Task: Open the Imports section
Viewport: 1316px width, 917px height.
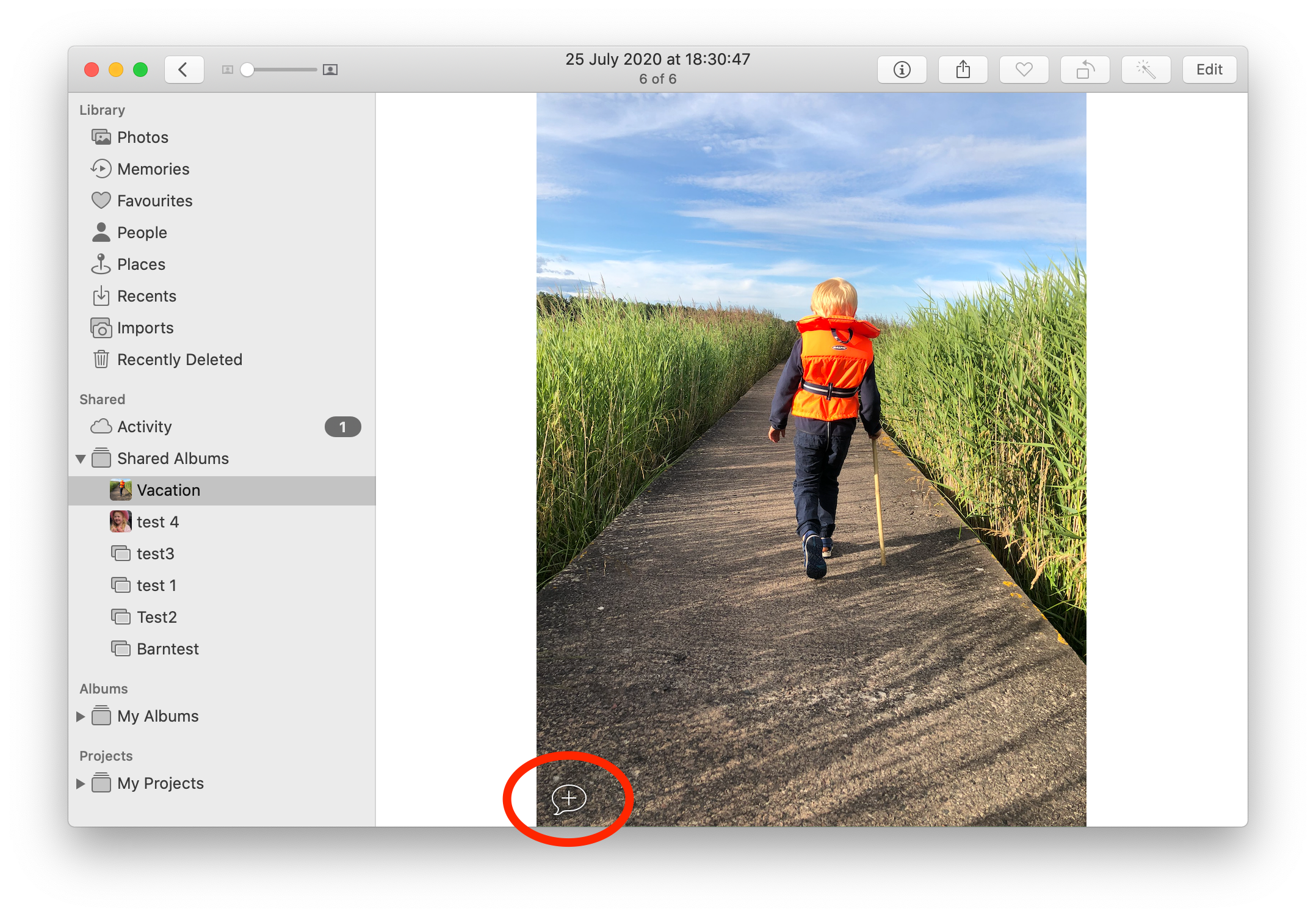Action: point(222,328)
